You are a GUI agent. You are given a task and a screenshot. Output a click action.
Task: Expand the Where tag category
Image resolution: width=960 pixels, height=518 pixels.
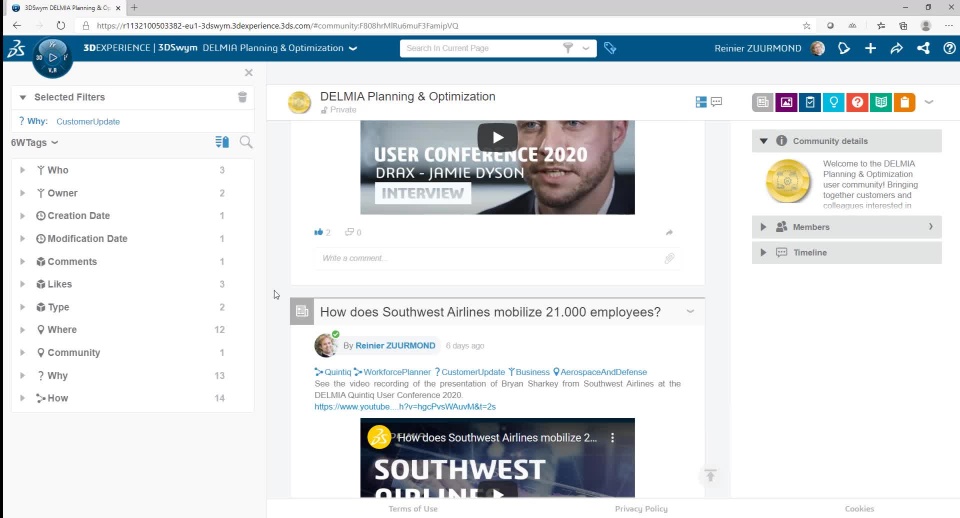(22, 329)
